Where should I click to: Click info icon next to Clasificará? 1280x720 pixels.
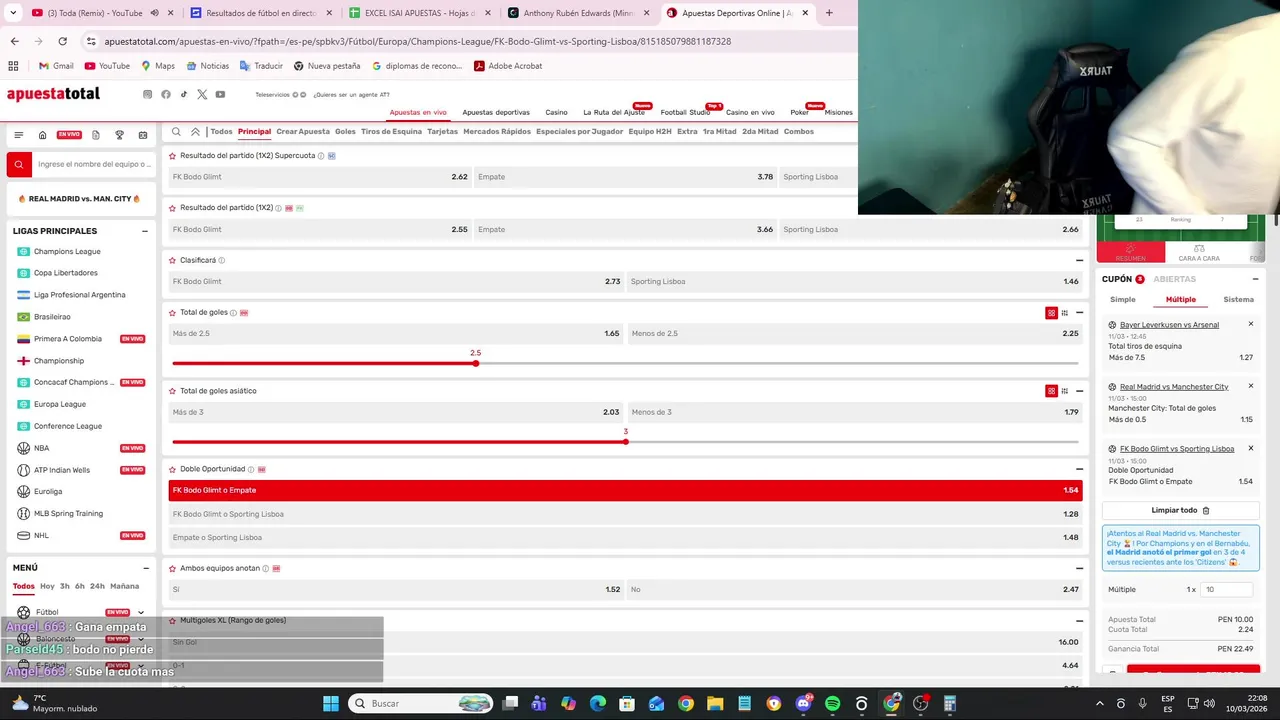[x=222, y=260]
